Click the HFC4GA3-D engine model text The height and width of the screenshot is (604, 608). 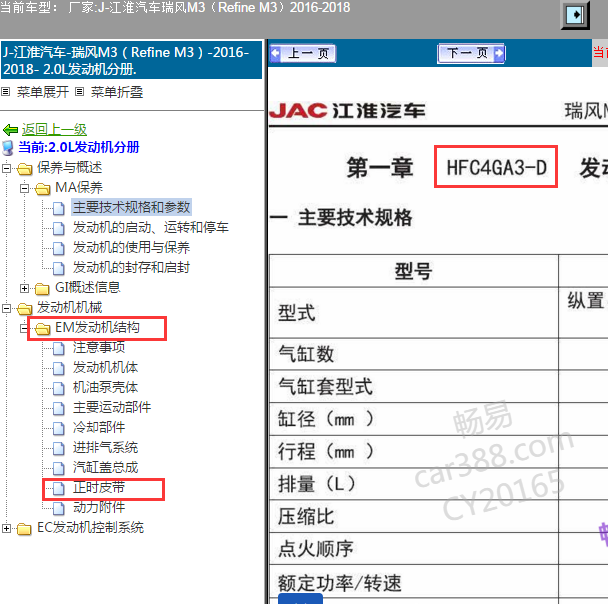(x=496, y=168)
